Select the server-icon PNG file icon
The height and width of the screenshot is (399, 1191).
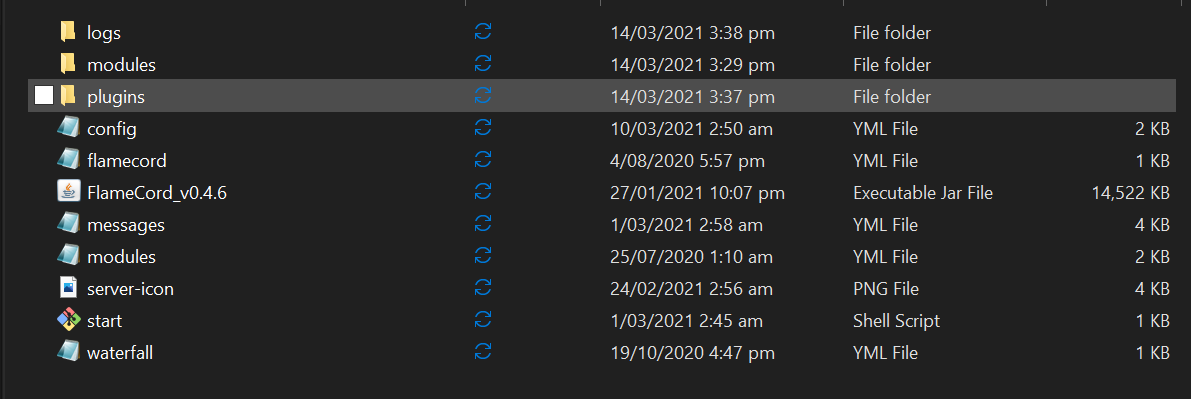click(x=68, y=288)
